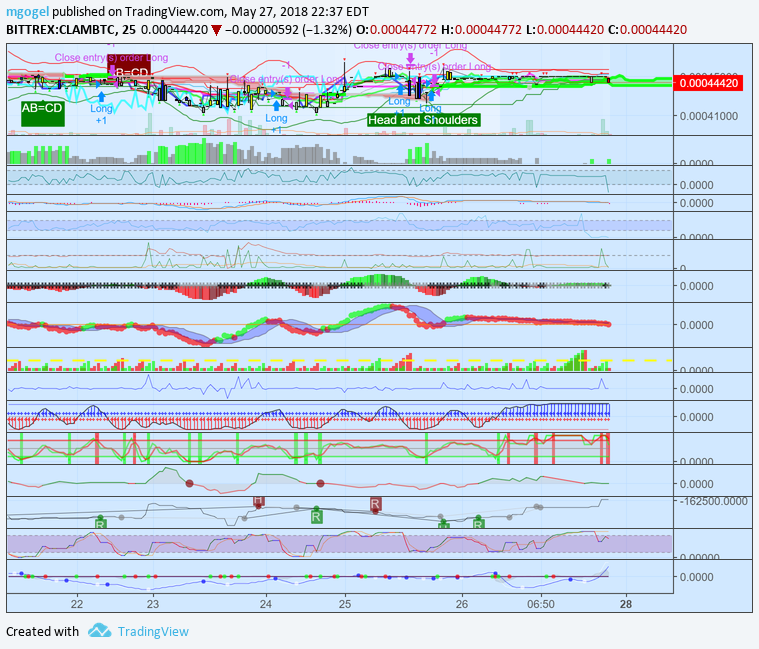The width and height of the screenshot is (759, 649).
Task: Select the Head and Shoulders pattern label
Action: point(423,120)
